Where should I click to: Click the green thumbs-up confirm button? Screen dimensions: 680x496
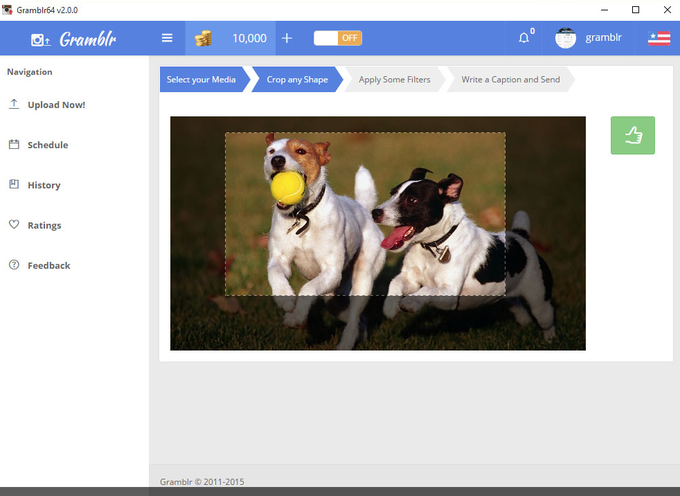tap(633, 135)
